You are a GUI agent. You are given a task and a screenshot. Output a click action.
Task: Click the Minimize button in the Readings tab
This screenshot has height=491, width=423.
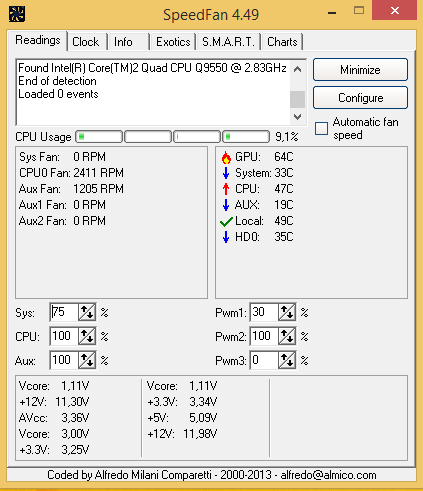(360, 70)
